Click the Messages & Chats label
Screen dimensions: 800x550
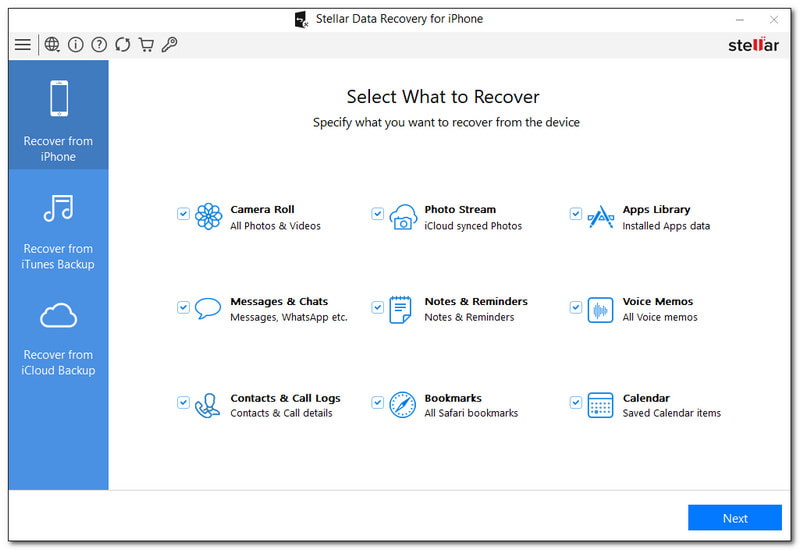pyautogui.click(x=279, y=302)
